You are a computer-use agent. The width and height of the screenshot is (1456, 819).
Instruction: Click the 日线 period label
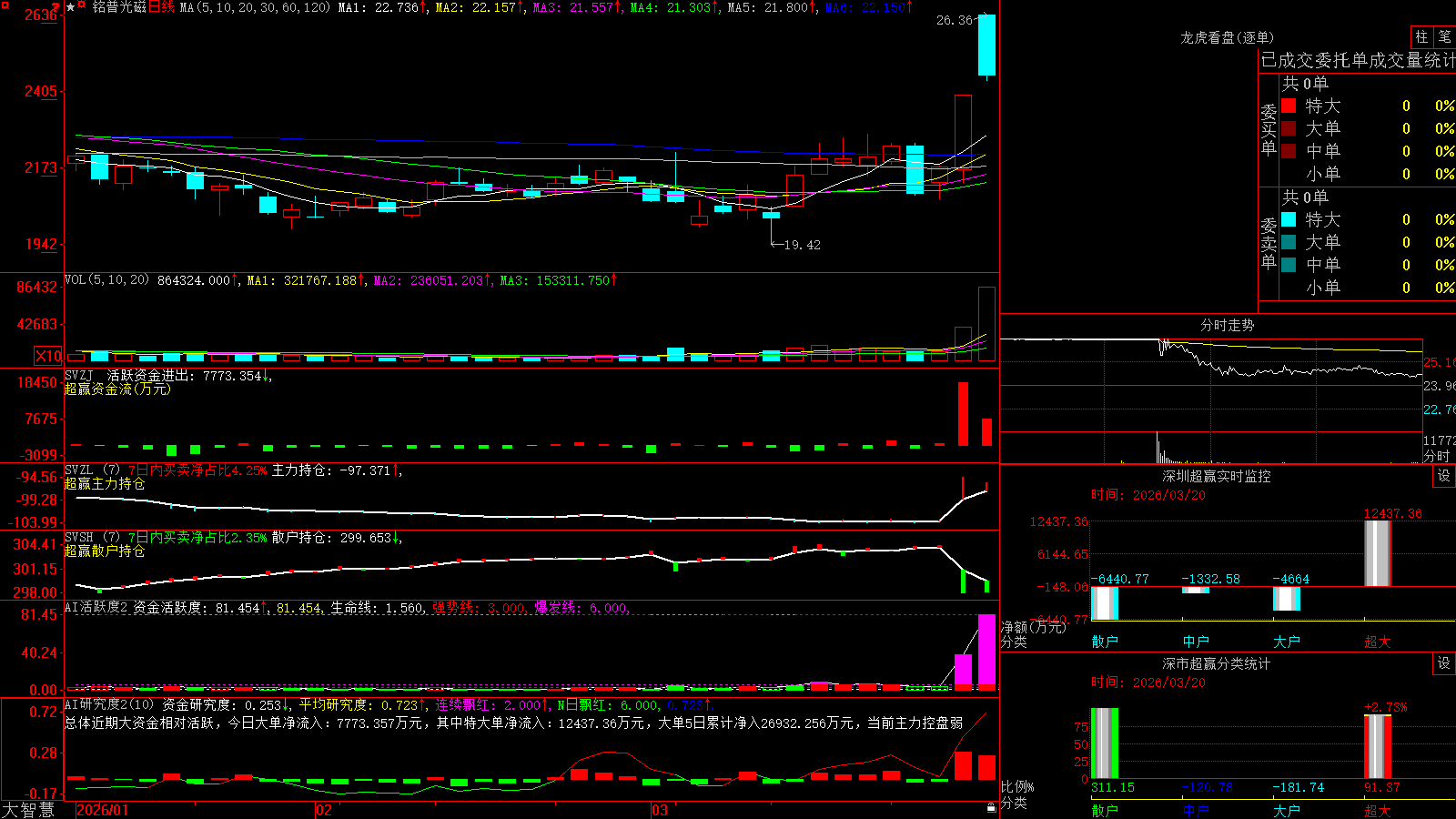tap(161, 7)
